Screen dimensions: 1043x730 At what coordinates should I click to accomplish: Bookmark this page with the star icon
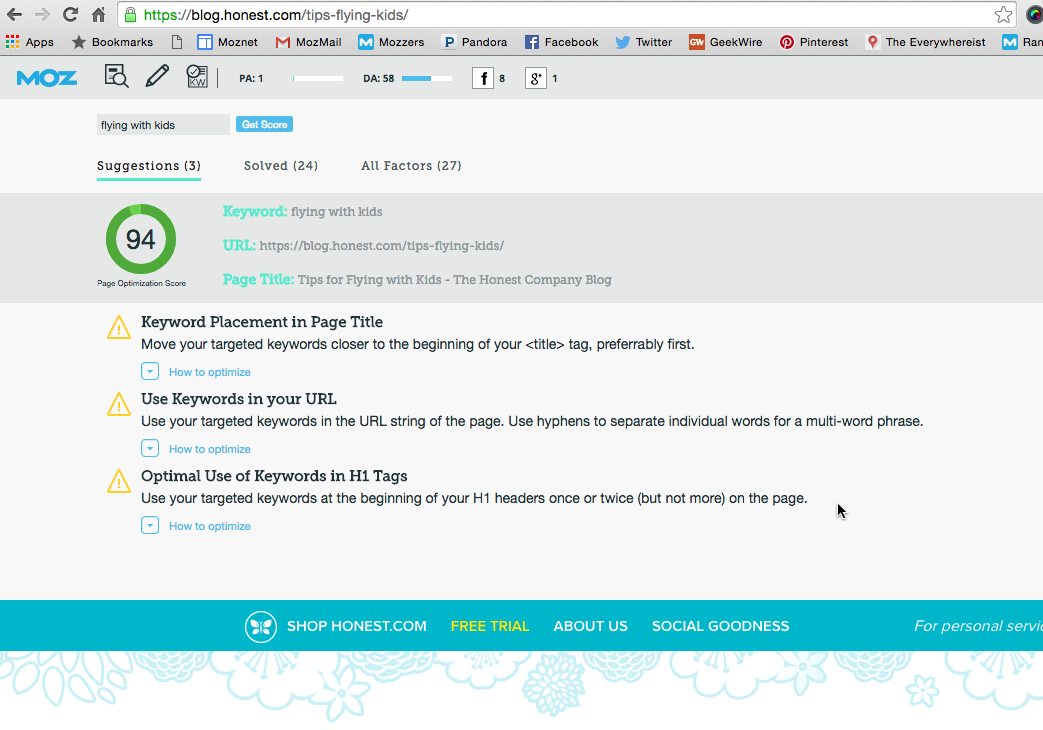pyautogui.click(x=1003, y=15)
